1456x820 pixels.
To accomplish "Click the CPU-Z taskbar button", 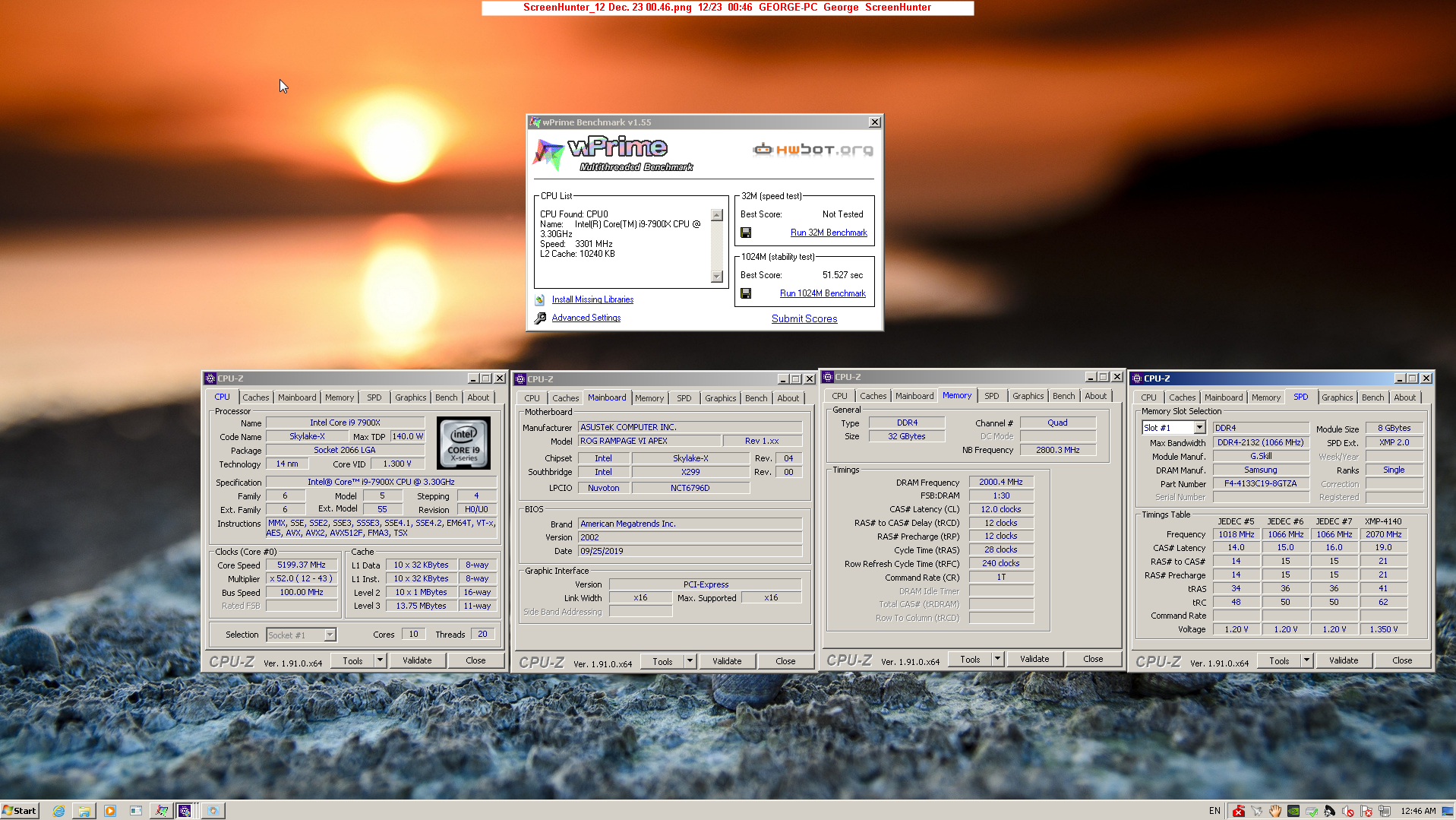I will tap(187, 811).
